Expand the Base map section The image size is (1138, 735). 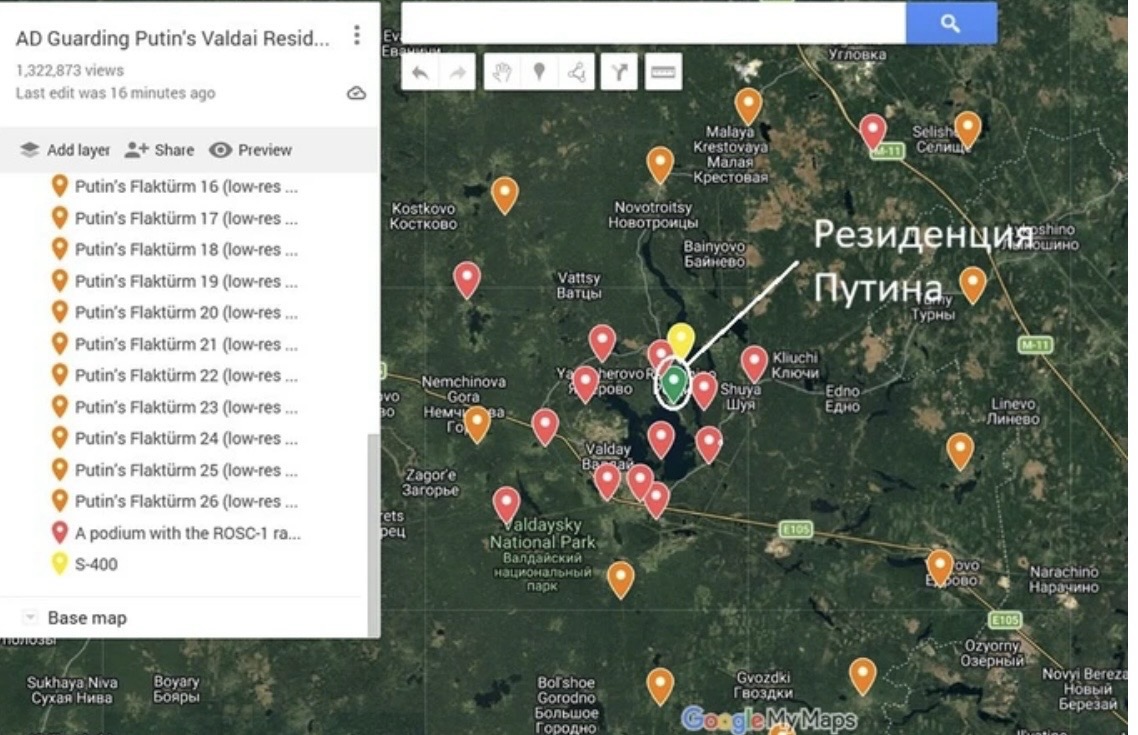pos(30,618)
